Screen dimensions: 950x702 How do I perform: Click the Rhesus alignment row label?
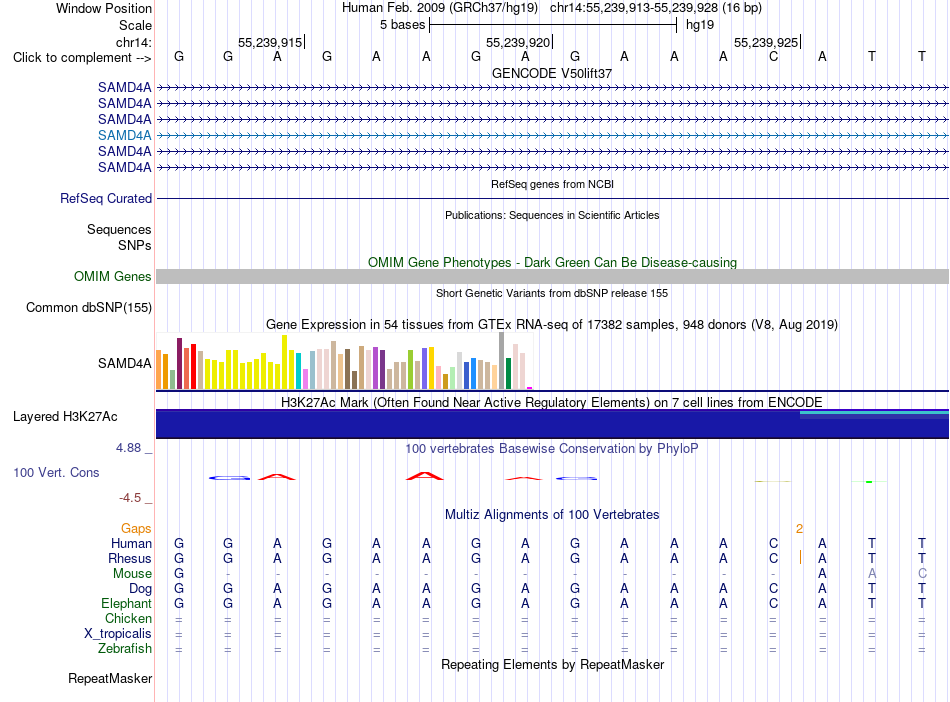(130, 558)
